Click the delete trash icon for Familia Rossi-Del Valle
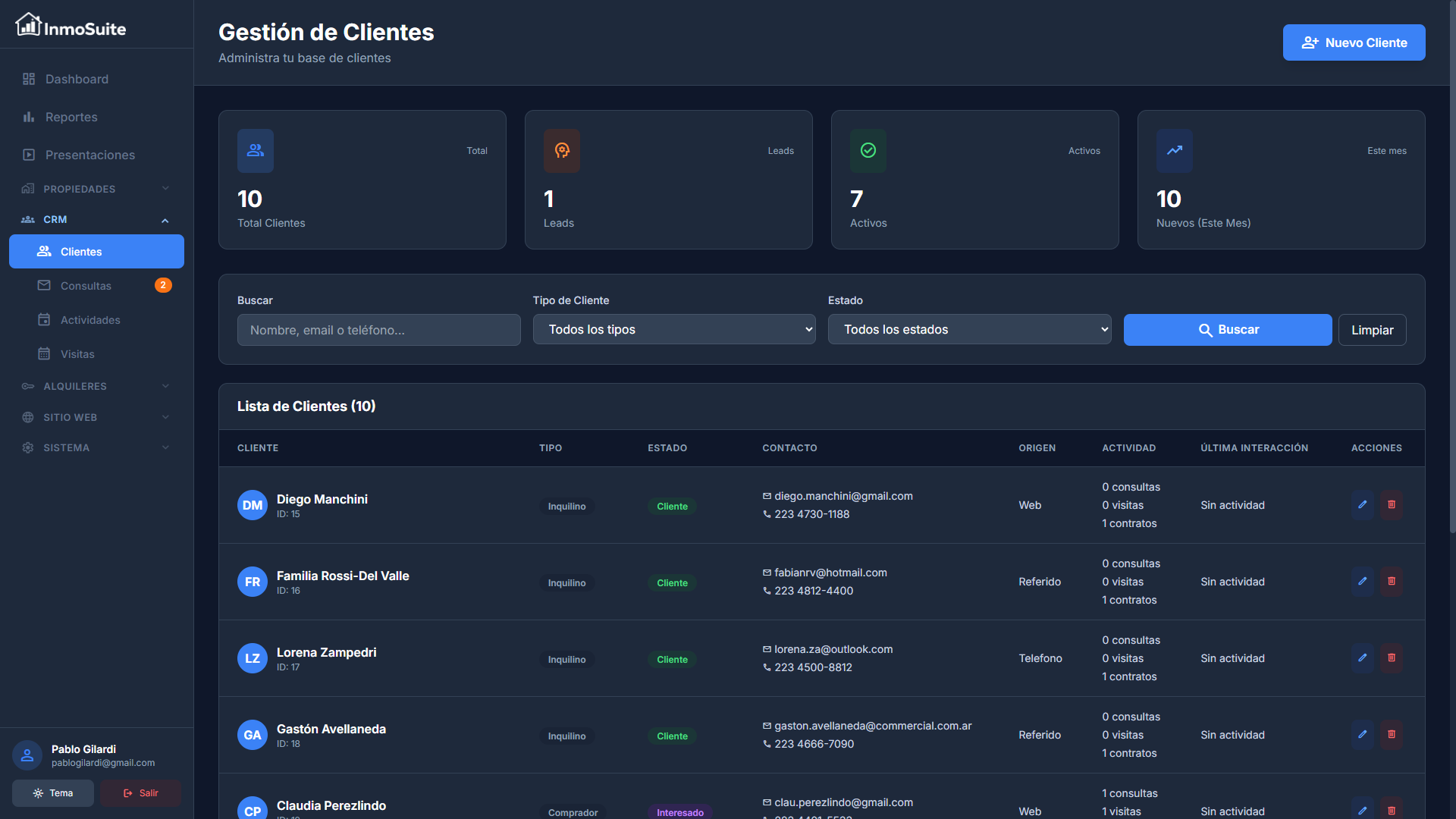 tap(1391, 582)
